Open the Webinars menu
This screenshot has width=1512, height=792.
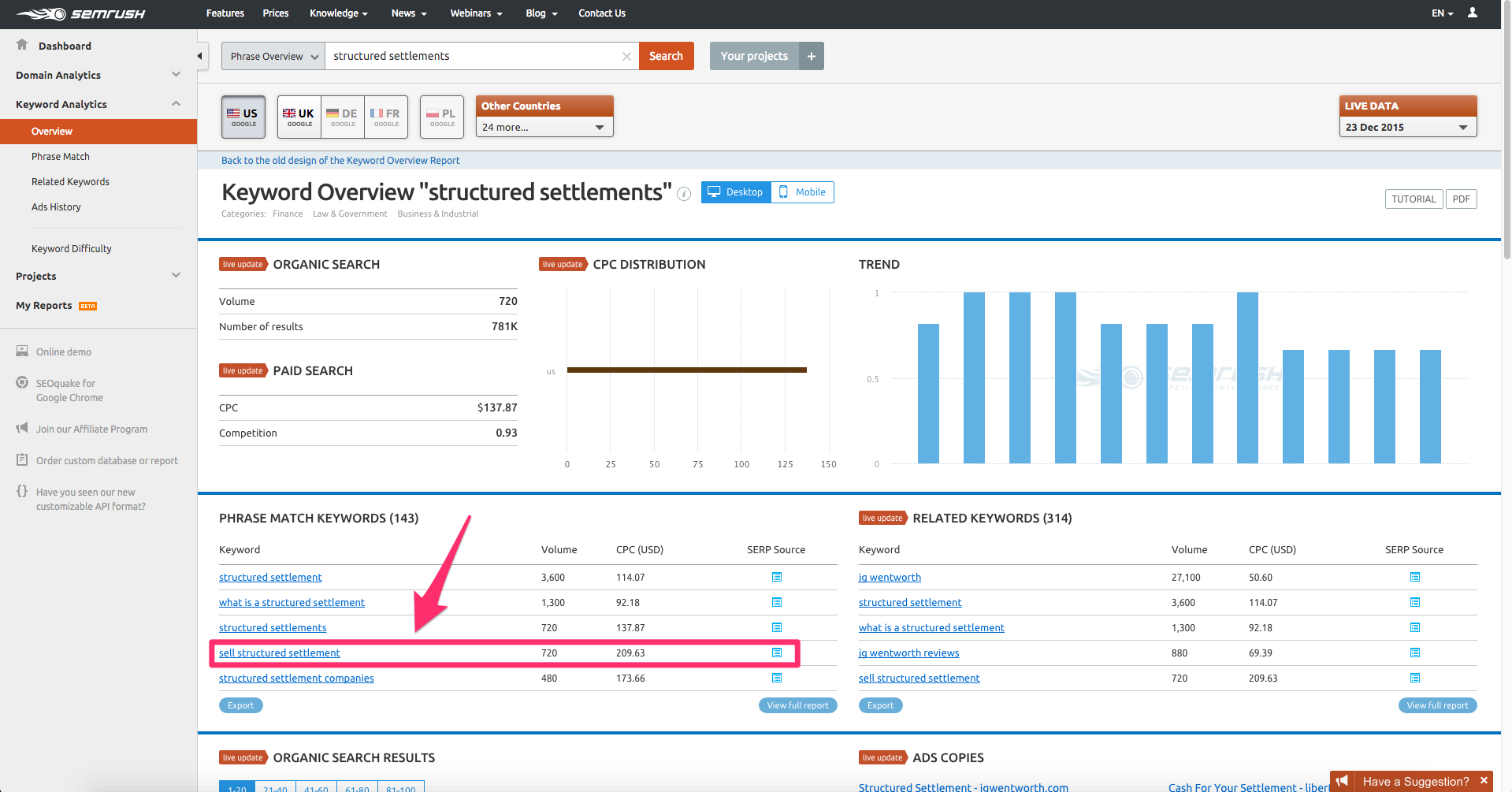476,13
